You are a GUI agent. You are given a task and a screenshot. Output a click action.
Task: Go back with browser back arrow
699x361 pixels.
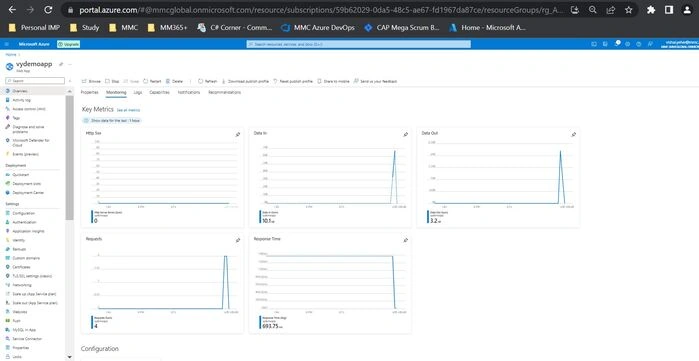point(12,10)
